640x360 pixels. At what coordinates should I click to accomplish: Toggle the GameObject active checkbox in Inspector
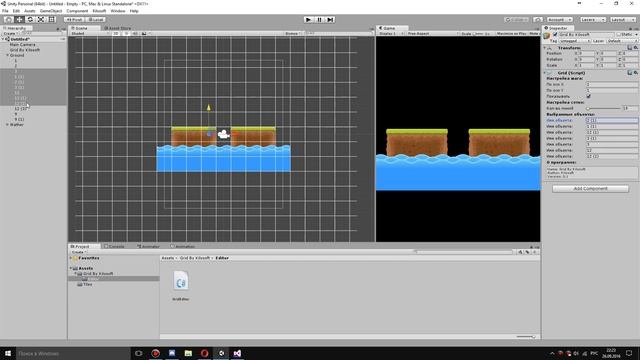(555, 35)
